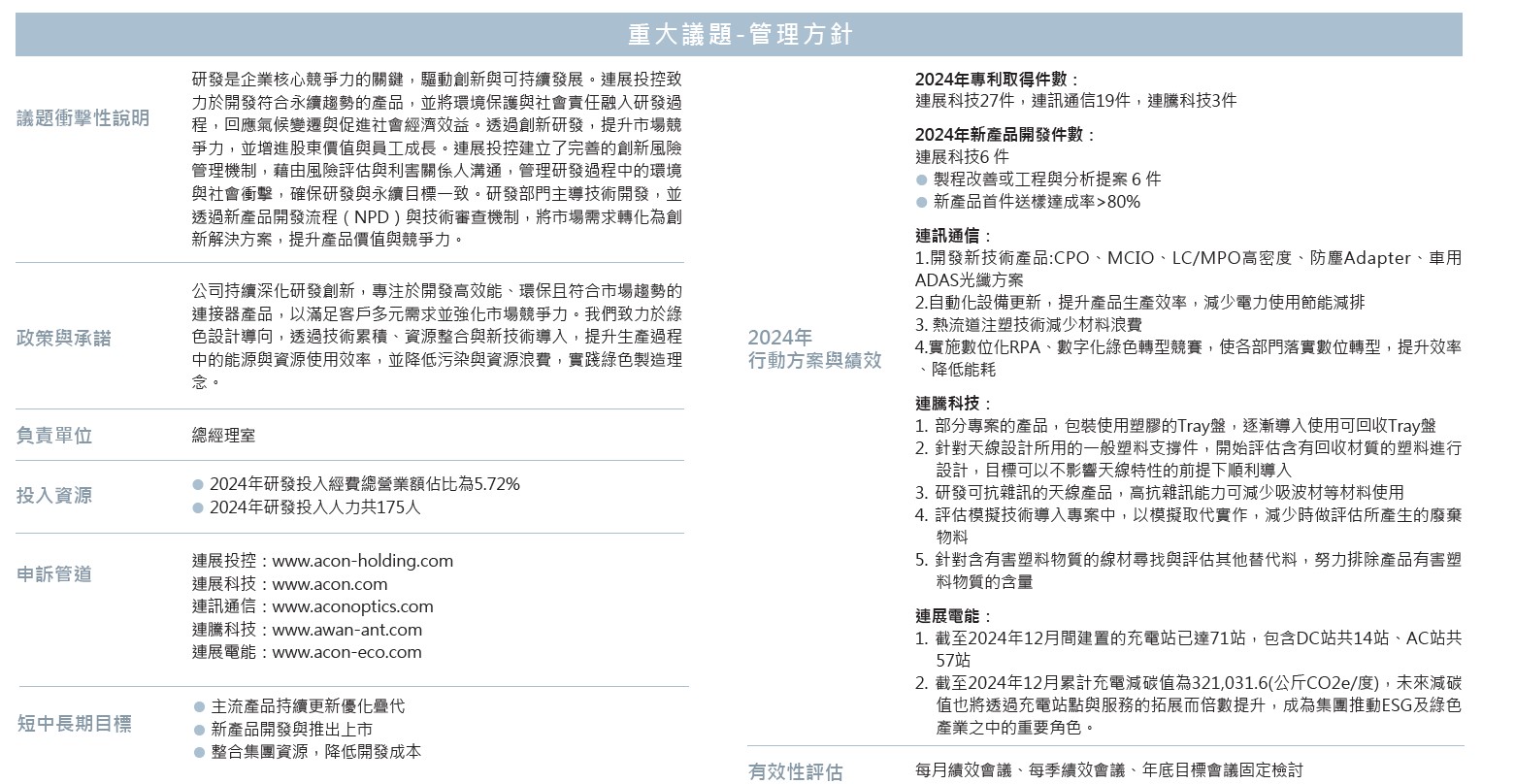Select the 投入資源 section label
Image resolution: width=1515 pixels, height=784 pixels.
point(54,496)
